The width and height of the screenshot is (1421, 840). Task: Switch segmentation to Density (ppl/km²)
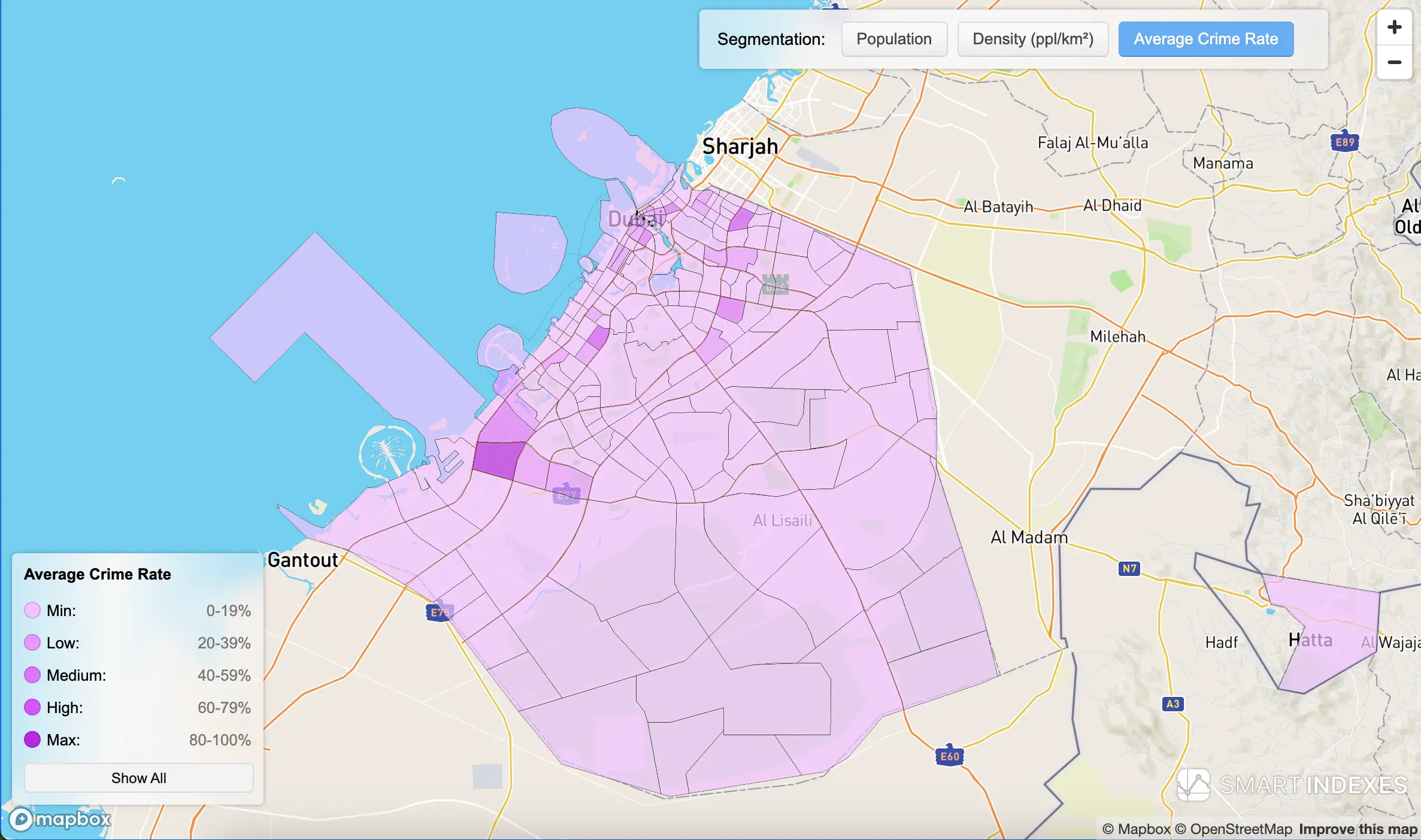pos(1033,40)
